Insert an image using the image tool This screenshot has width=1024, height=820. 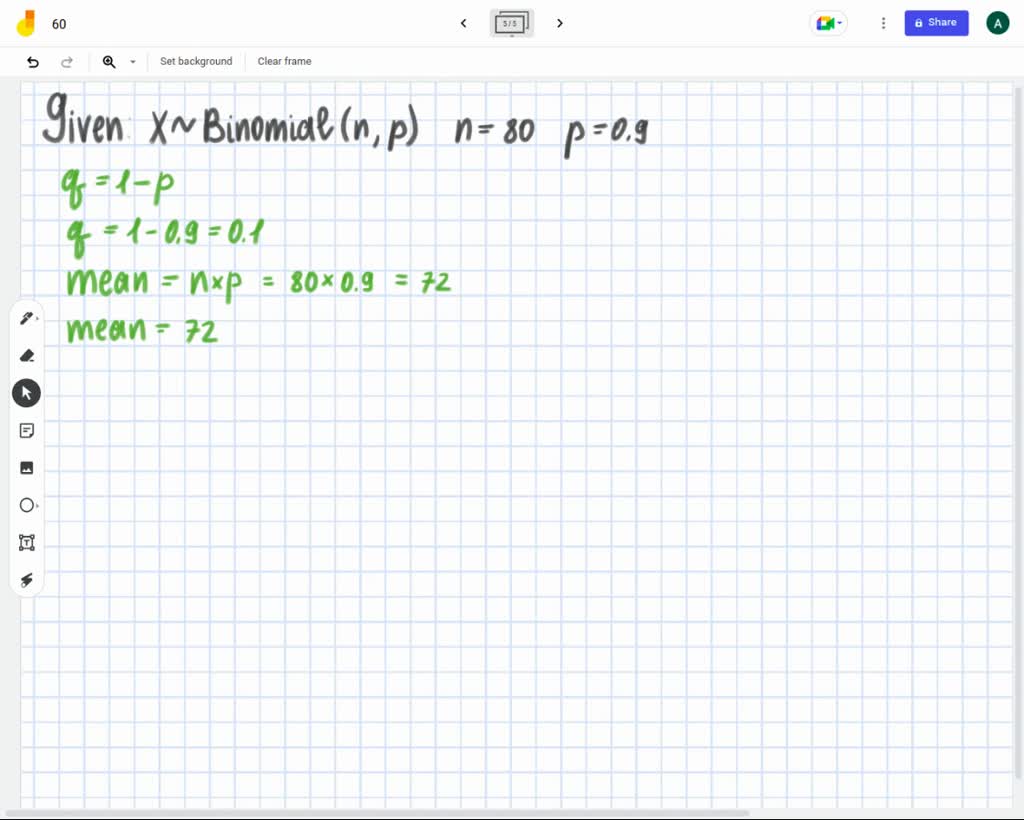click(27, 467)
